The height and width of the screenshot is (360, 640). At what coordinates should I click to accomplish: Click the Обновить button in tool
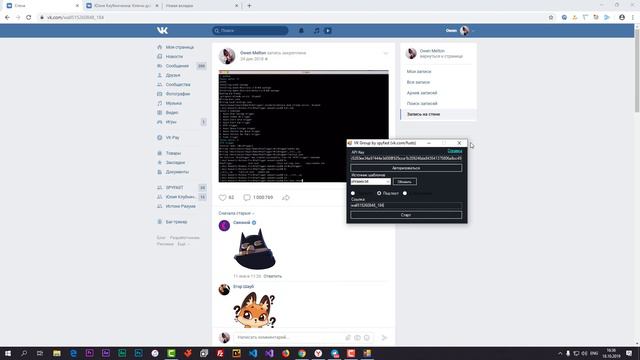pos(404,182)
